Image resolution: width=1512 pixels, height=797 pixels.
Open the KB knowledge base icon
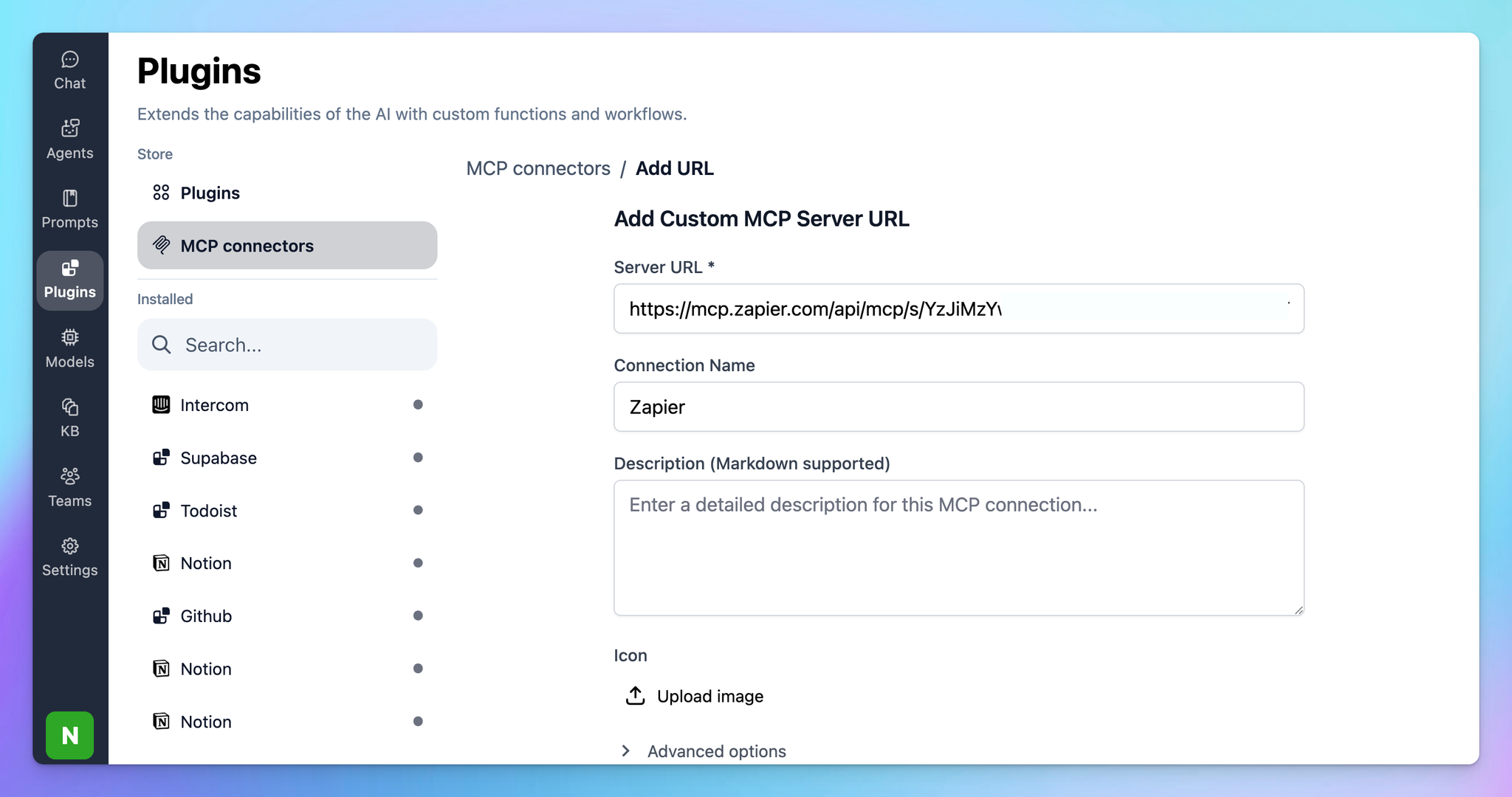point(70,407)
